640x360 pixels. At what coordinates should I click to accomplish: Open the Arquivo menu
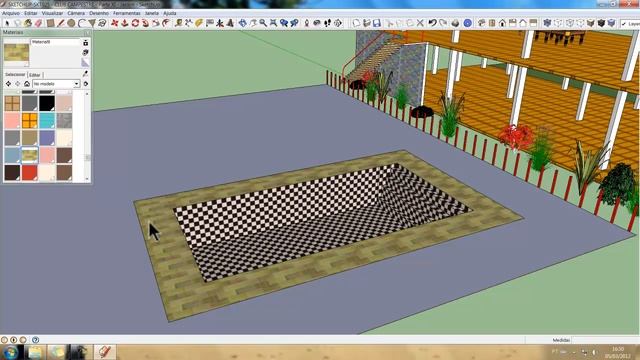coord(11,13)
